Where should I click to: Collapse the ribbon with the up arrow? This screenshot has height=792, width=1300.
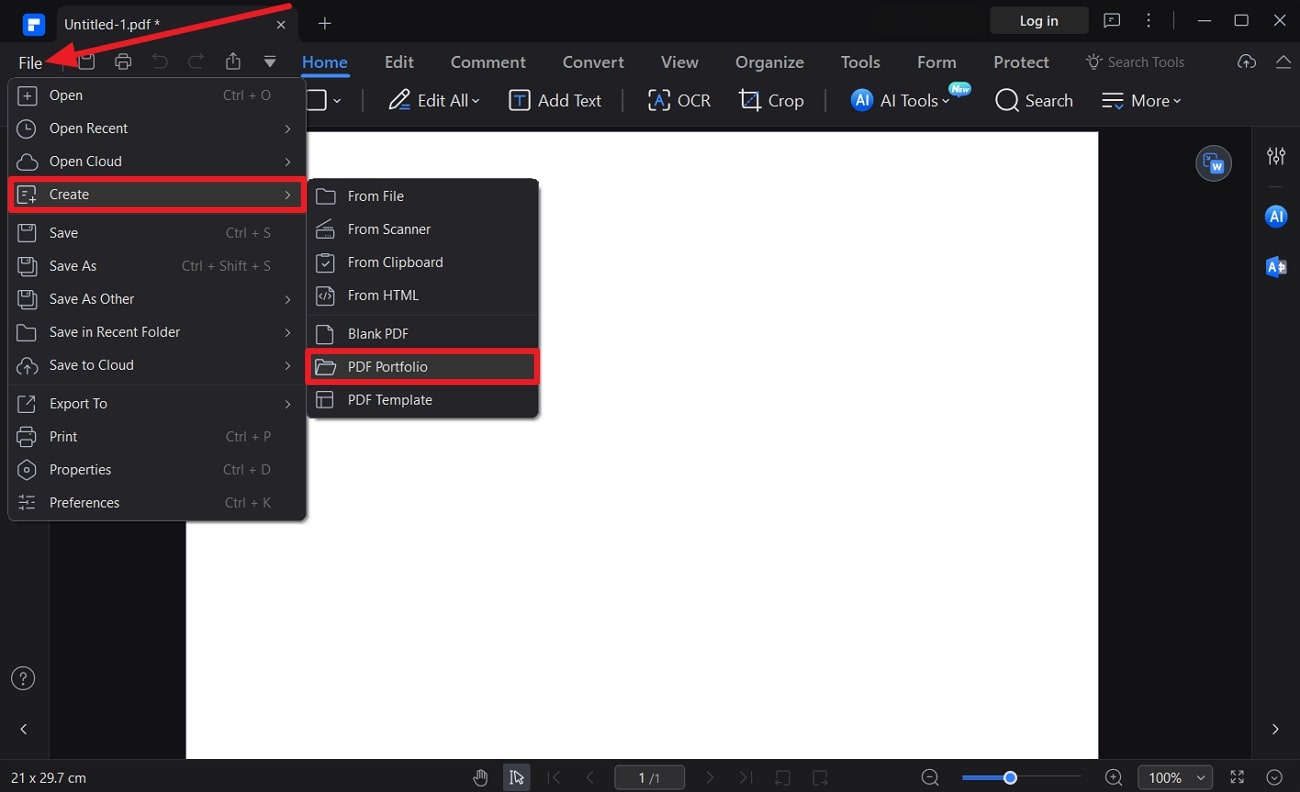1283,62
